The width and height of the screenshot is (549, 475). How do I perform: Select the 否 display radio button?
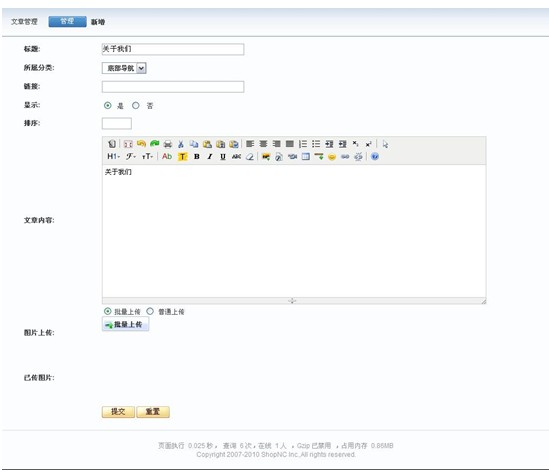pos(135,105)
